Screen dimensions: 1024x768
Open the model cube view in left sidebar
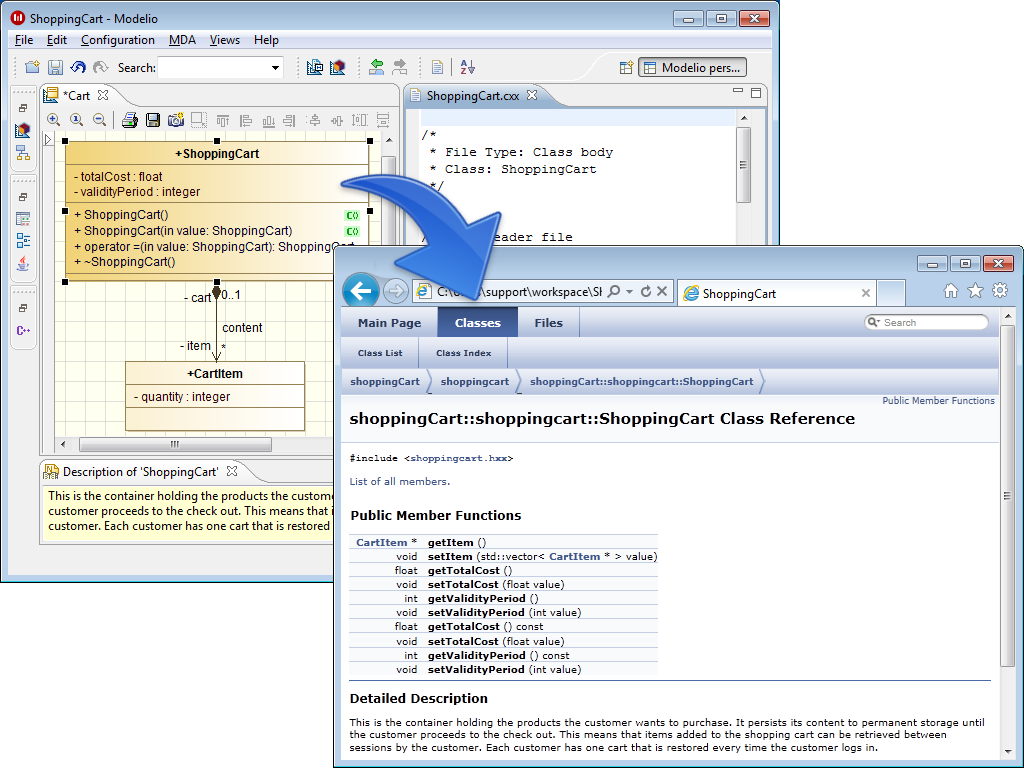point(23,131)
